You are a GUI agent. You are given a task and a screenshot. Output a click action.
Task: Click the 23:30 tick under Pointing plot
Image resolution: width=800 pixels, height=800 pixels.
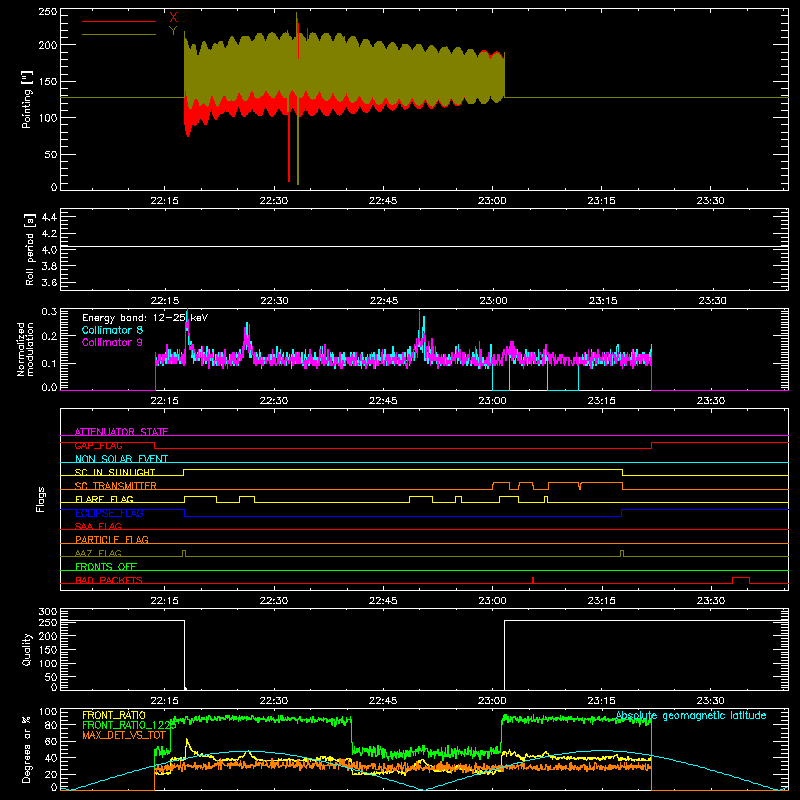coord(710,201)
